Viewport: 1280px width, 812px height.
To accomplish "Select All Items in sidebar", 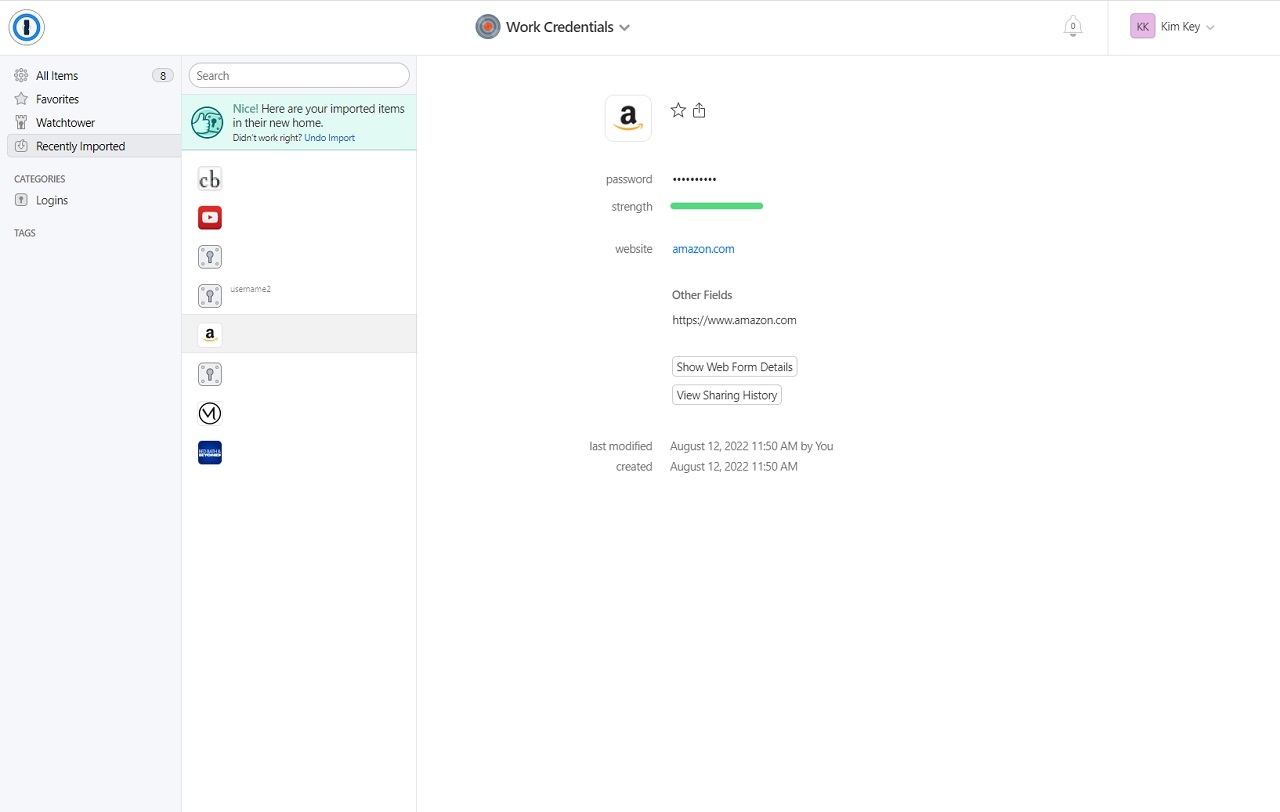I will coord(93,76).
